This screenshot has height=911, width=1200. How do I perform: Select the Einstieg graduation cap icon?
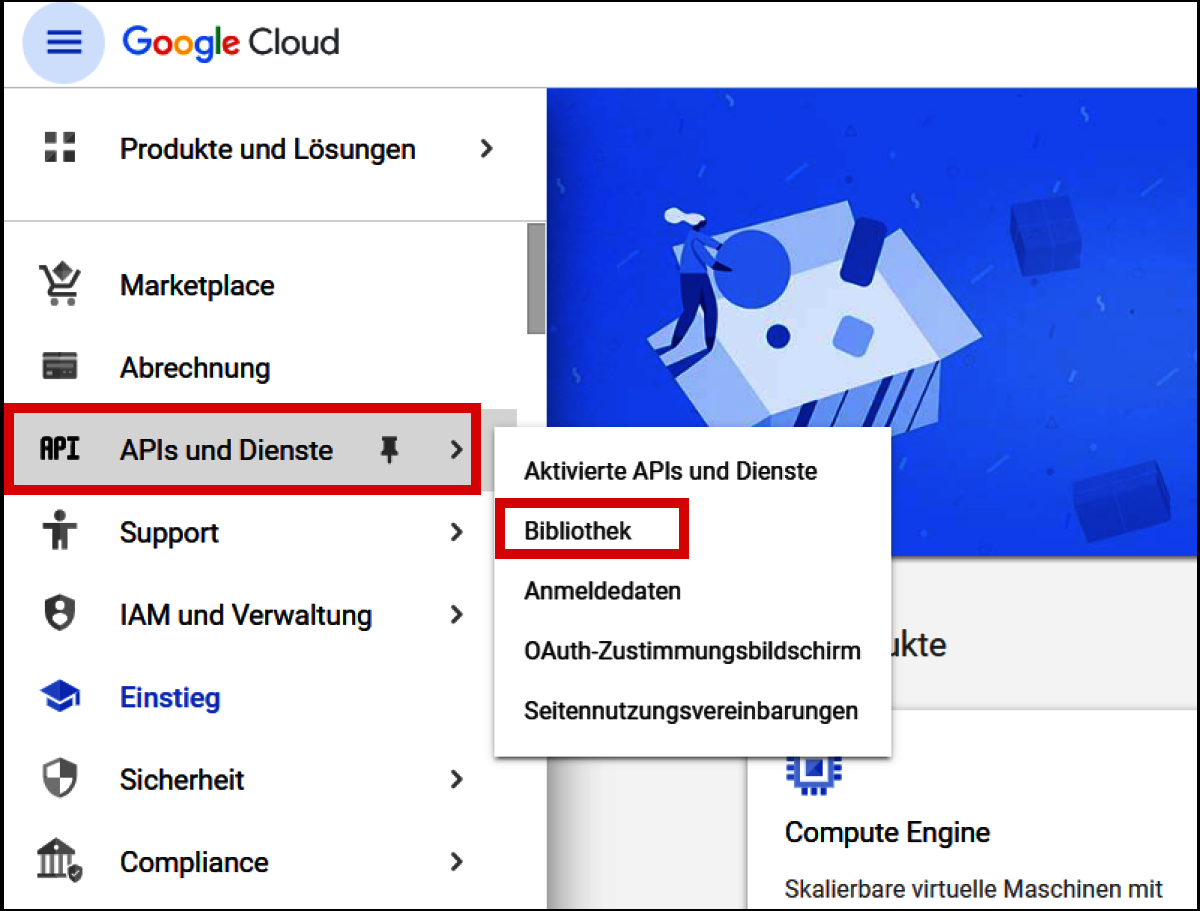pyautogui.click(x=62, y=697)
